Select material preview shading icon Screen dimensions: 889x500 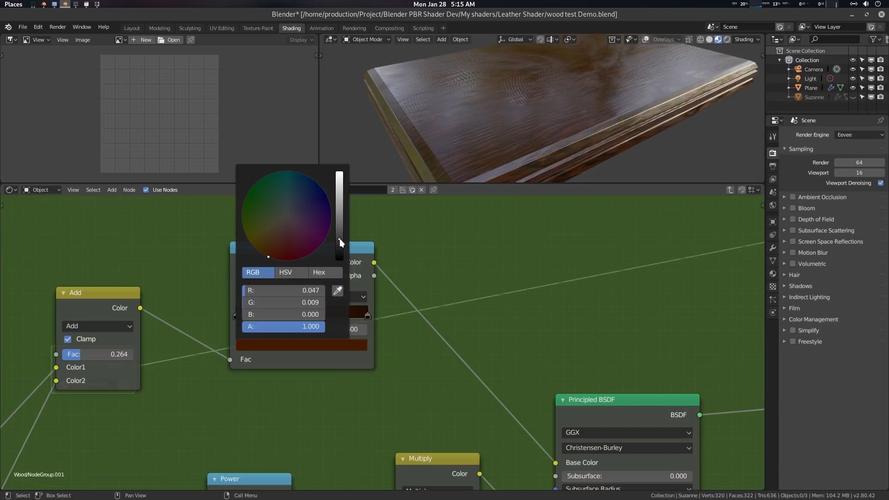pyautogui.click(x=718, y=40)
